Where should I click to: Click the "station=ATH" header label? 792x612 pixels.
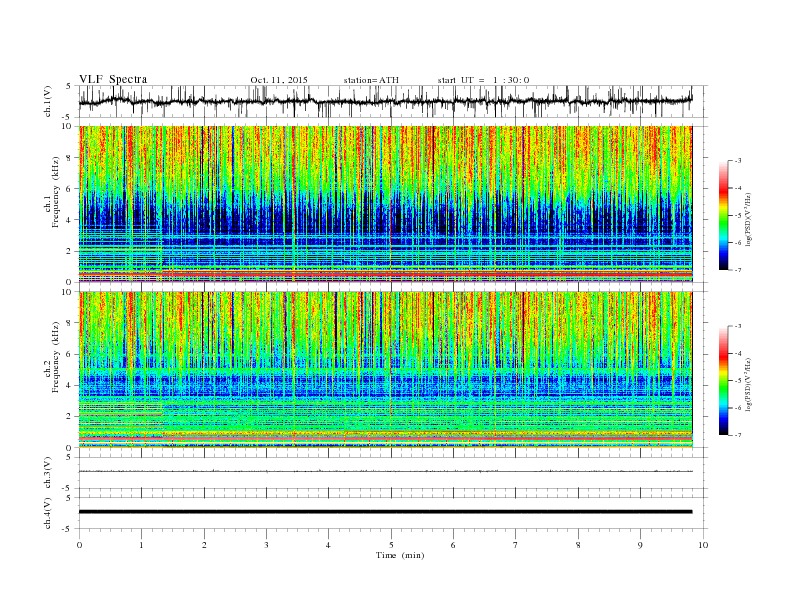[371, 80]
